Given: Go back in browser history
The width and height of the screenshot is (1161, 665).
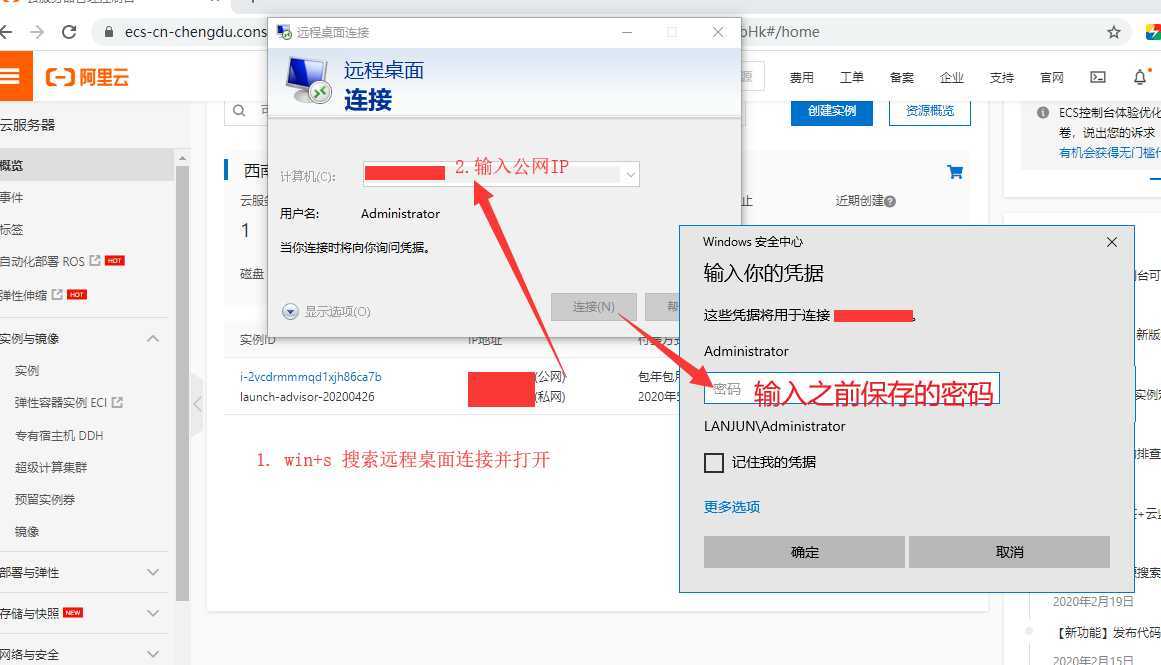Looking at the screenshot, I should click(x=6, y=32).
